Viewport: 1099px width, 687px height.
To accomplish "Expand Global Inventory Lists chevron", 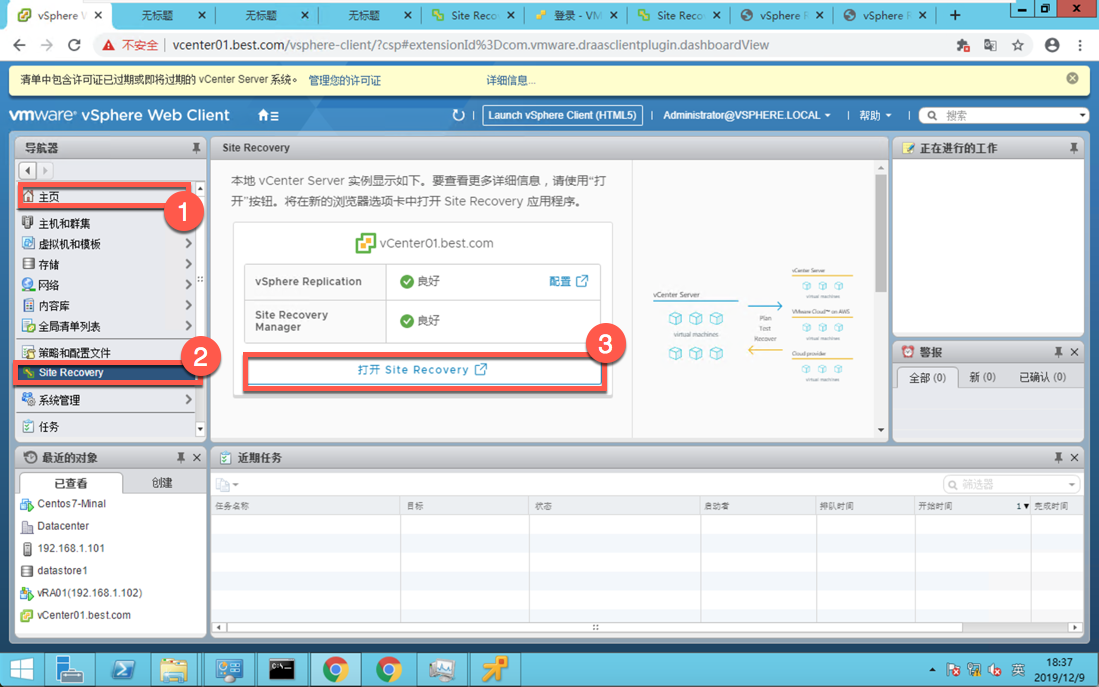I will click(188, 325).
